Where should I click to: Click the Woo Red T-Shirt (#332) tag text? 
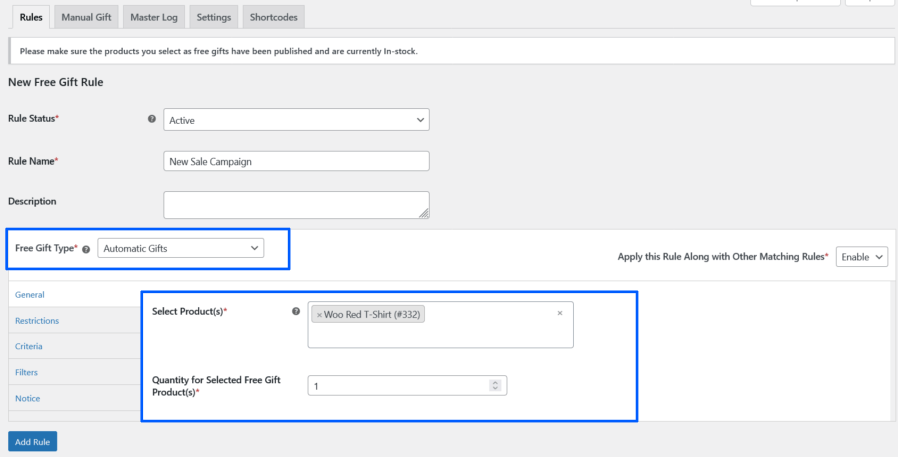tap(374, 315)
